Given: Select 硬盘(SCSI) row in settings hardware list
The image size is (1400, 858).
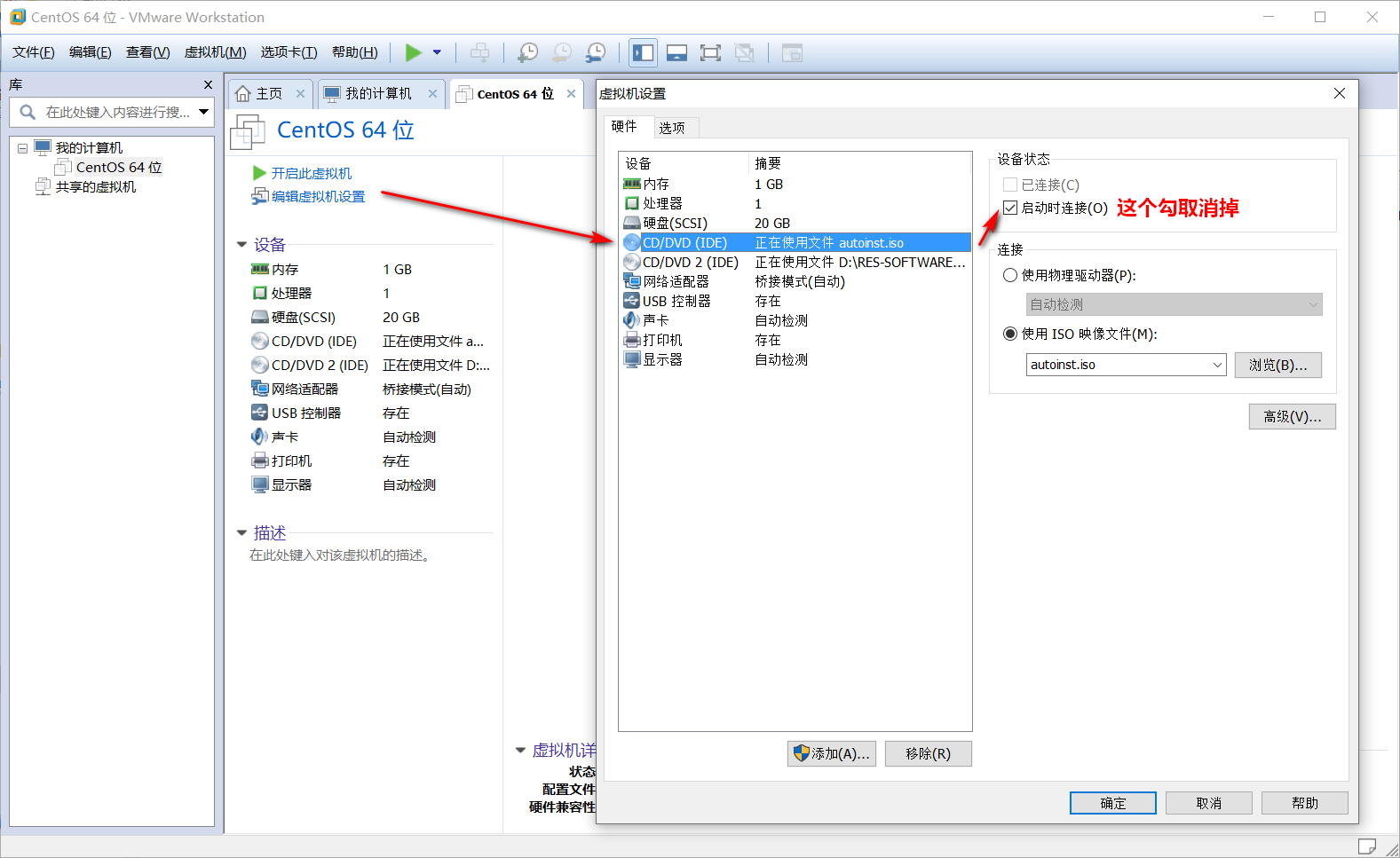Looking at the screenshot, I should point(795,223).
